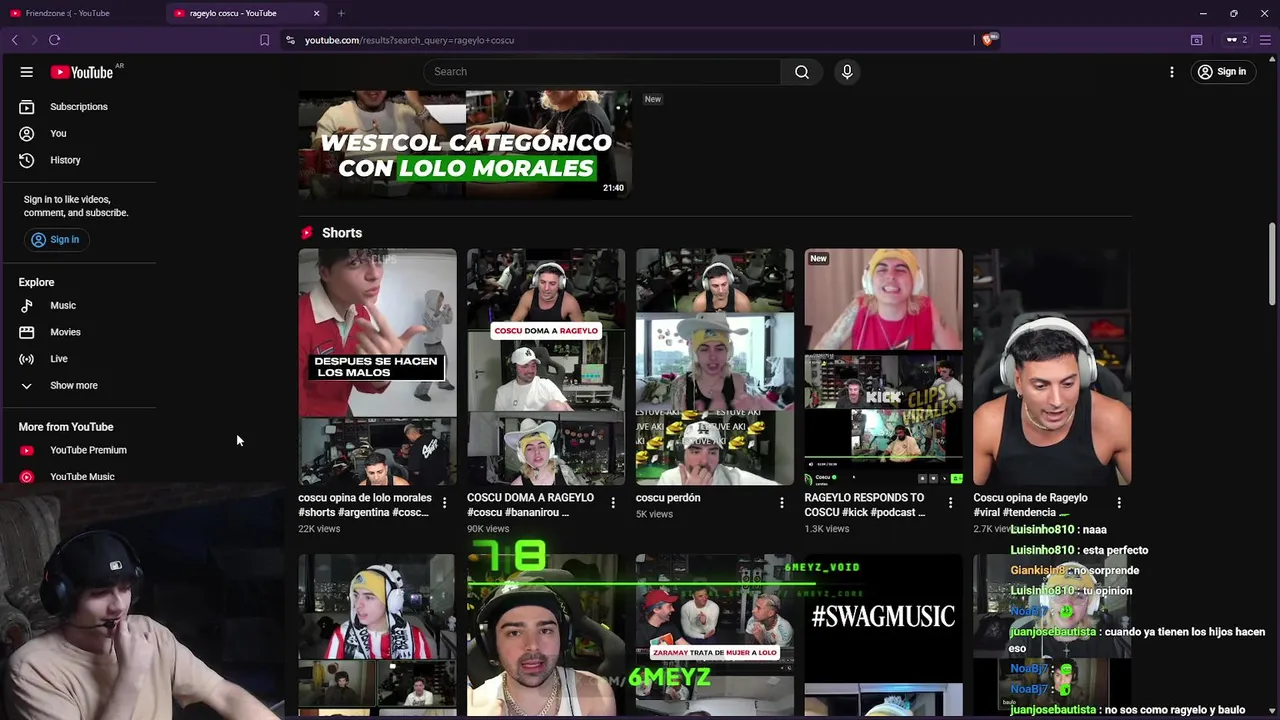
Task: Click the Subscriptions sidebar icon
Action: [x=27, y=107]
